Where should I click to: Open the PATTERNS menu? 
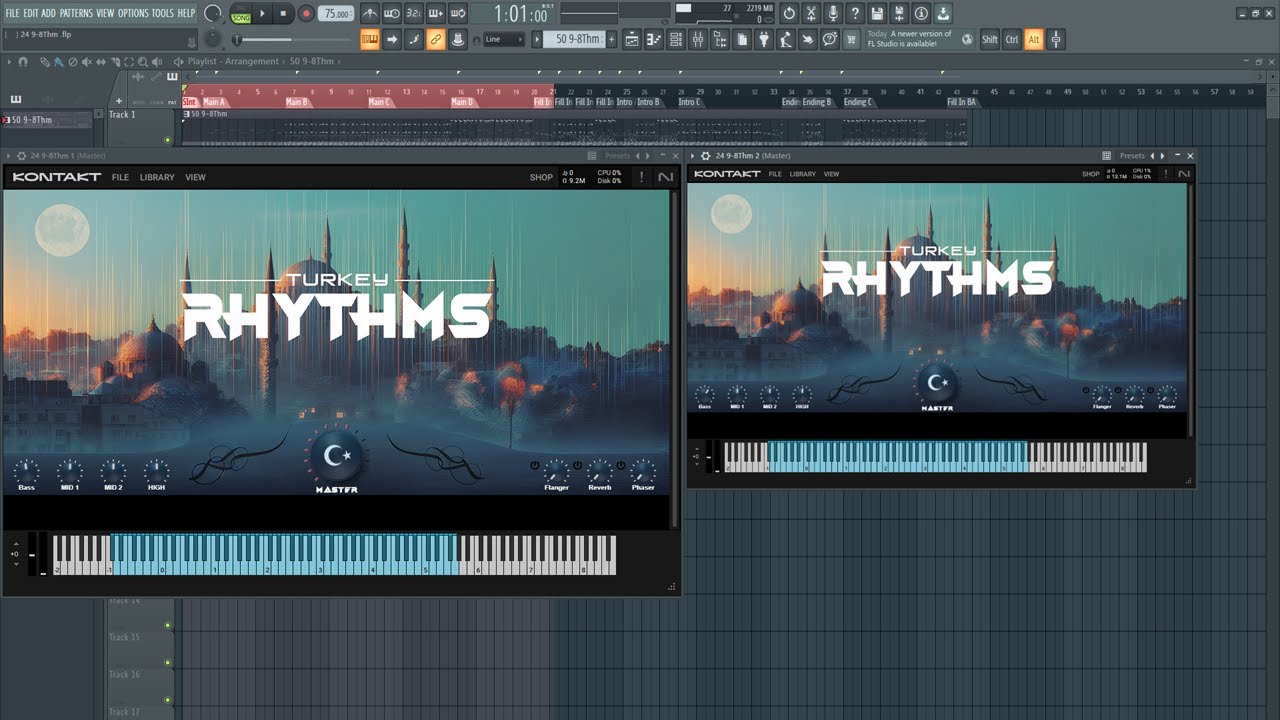[x=76, y=13]
